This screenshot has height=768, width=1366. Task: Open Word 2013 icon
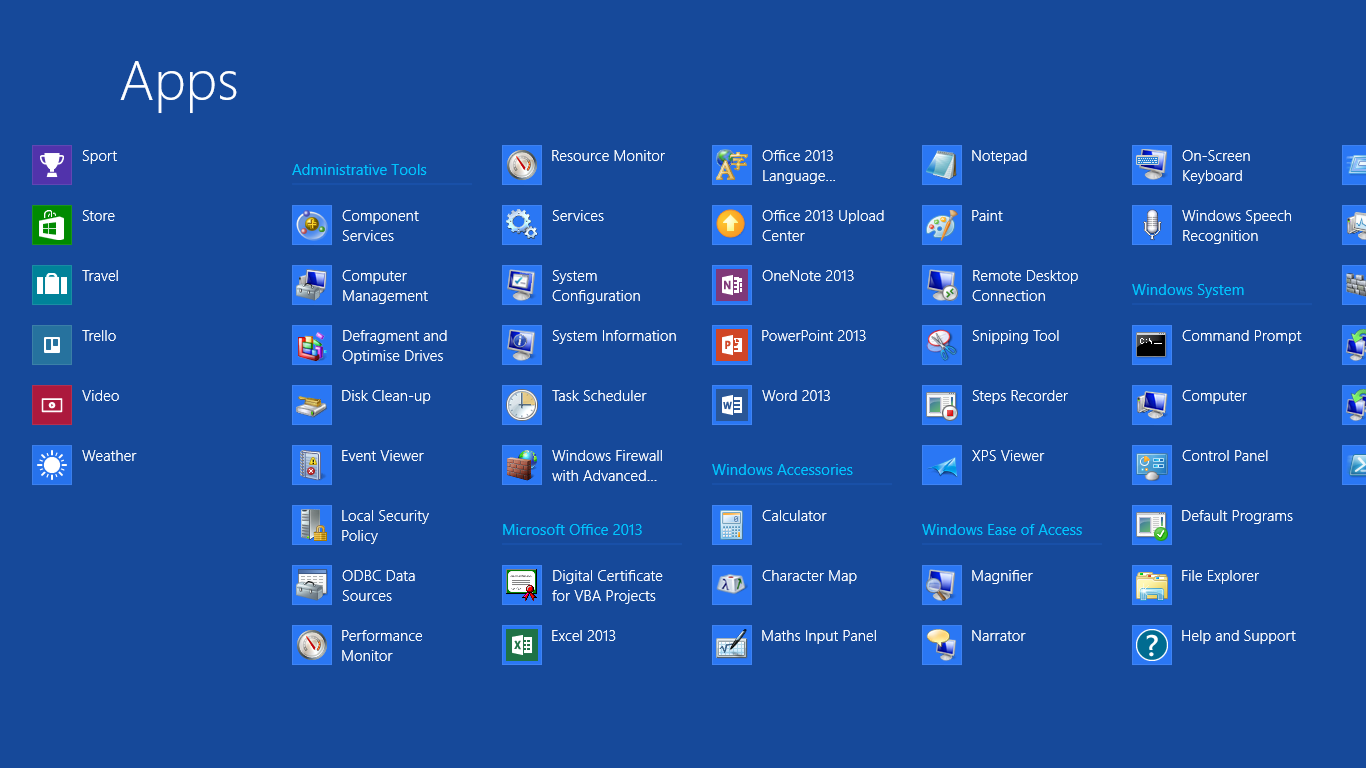click(x=732, y=405)
